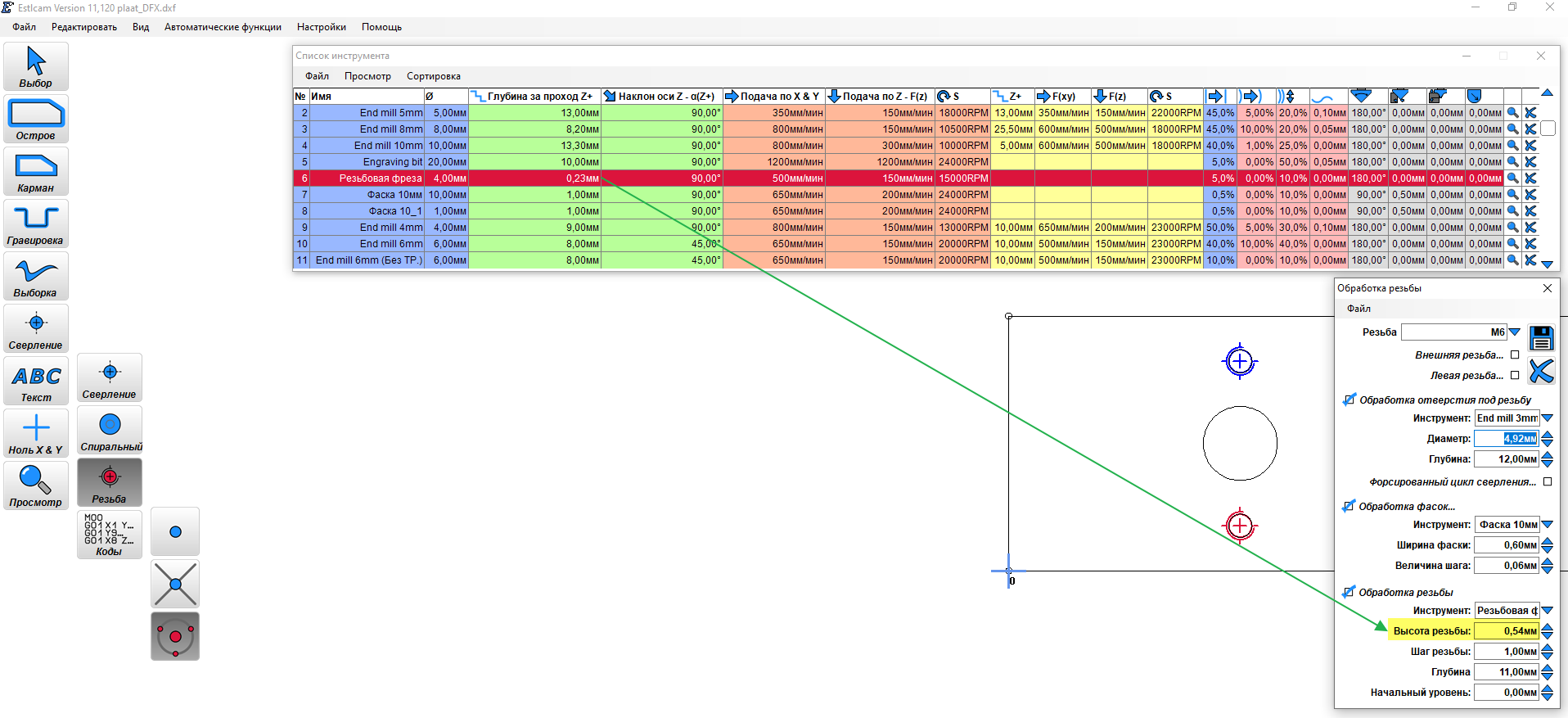Click the magnifier icon in End mill 4mm row

(x=1512, y=228)
